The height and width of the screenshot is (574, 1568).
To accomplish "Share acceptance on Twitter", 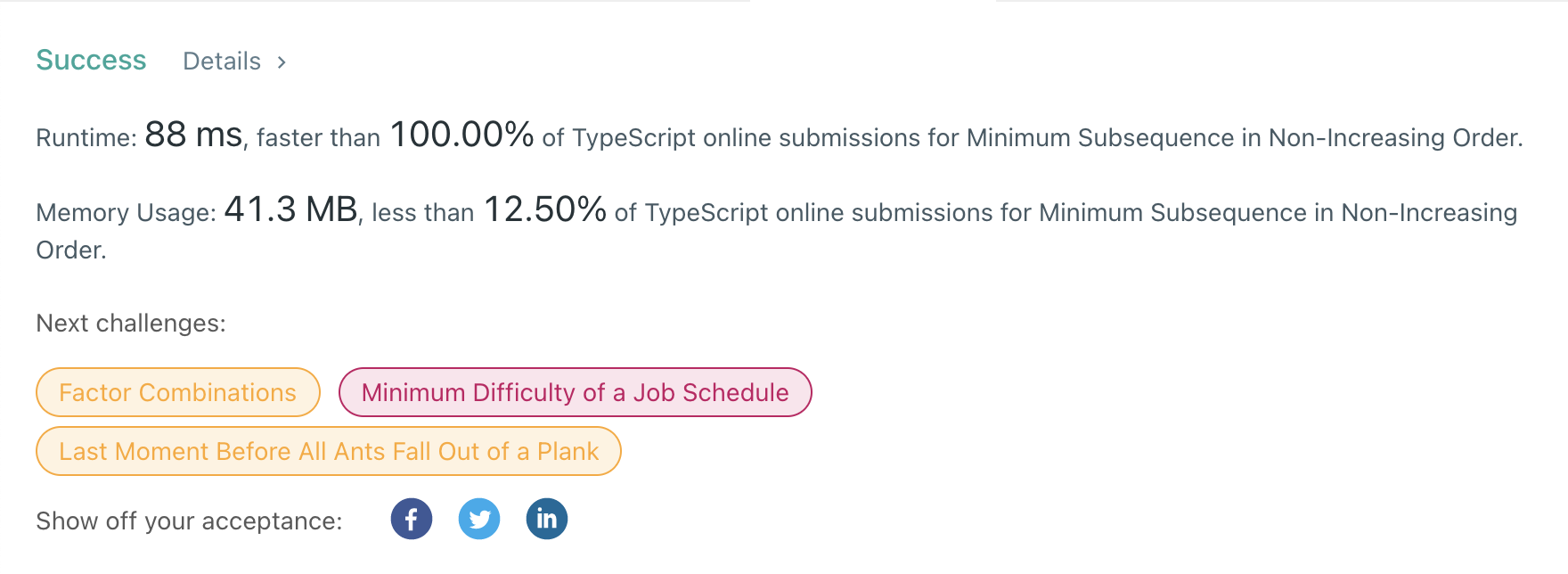I will coord(479,519).
